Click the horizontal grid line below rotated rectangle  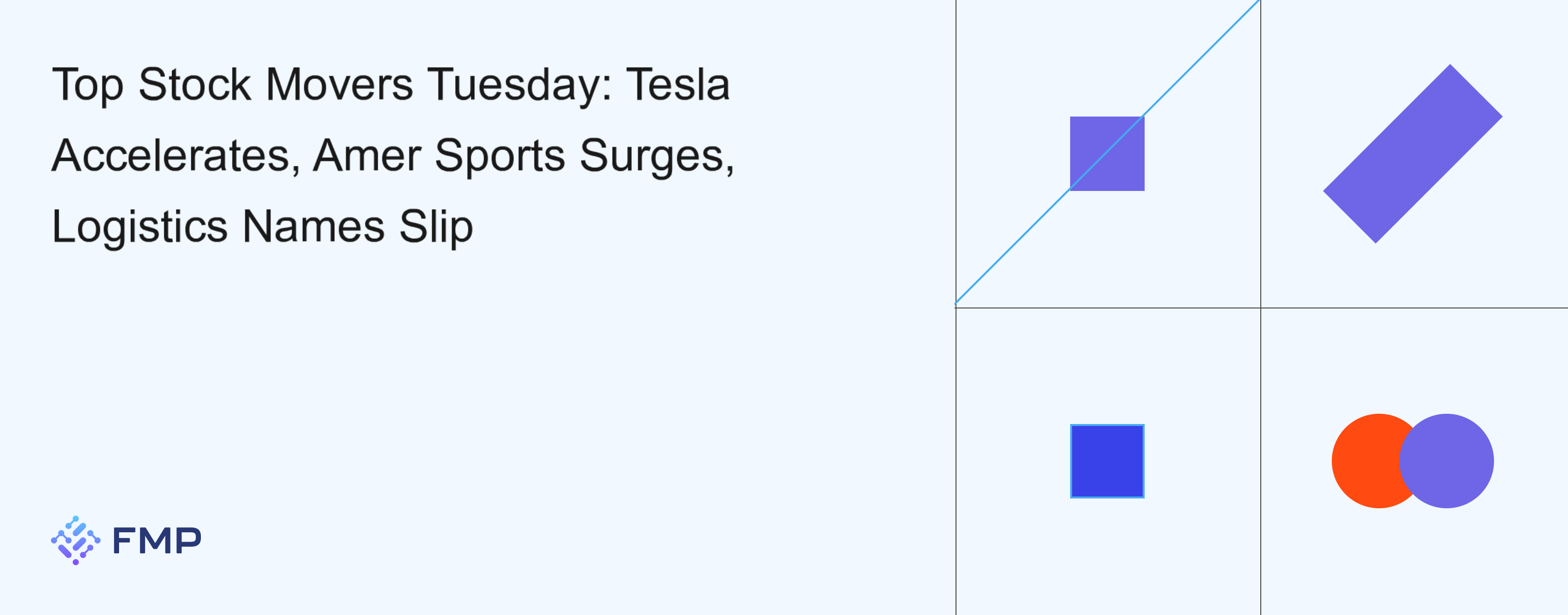(1413, 308)
